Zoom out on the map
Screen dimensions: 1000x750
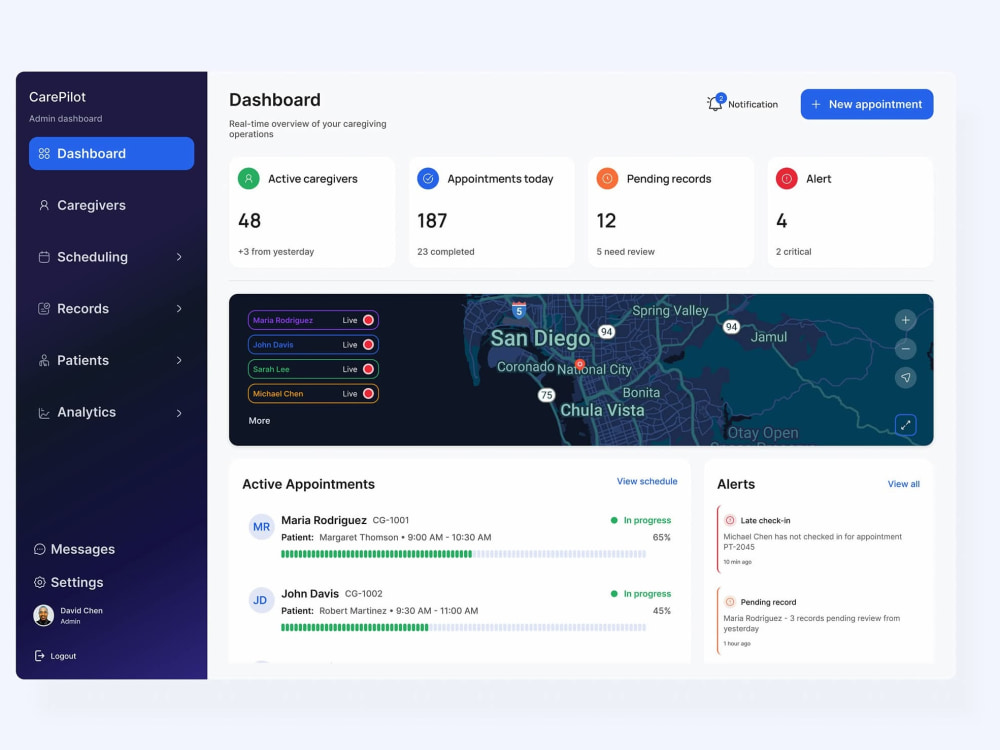905,349
